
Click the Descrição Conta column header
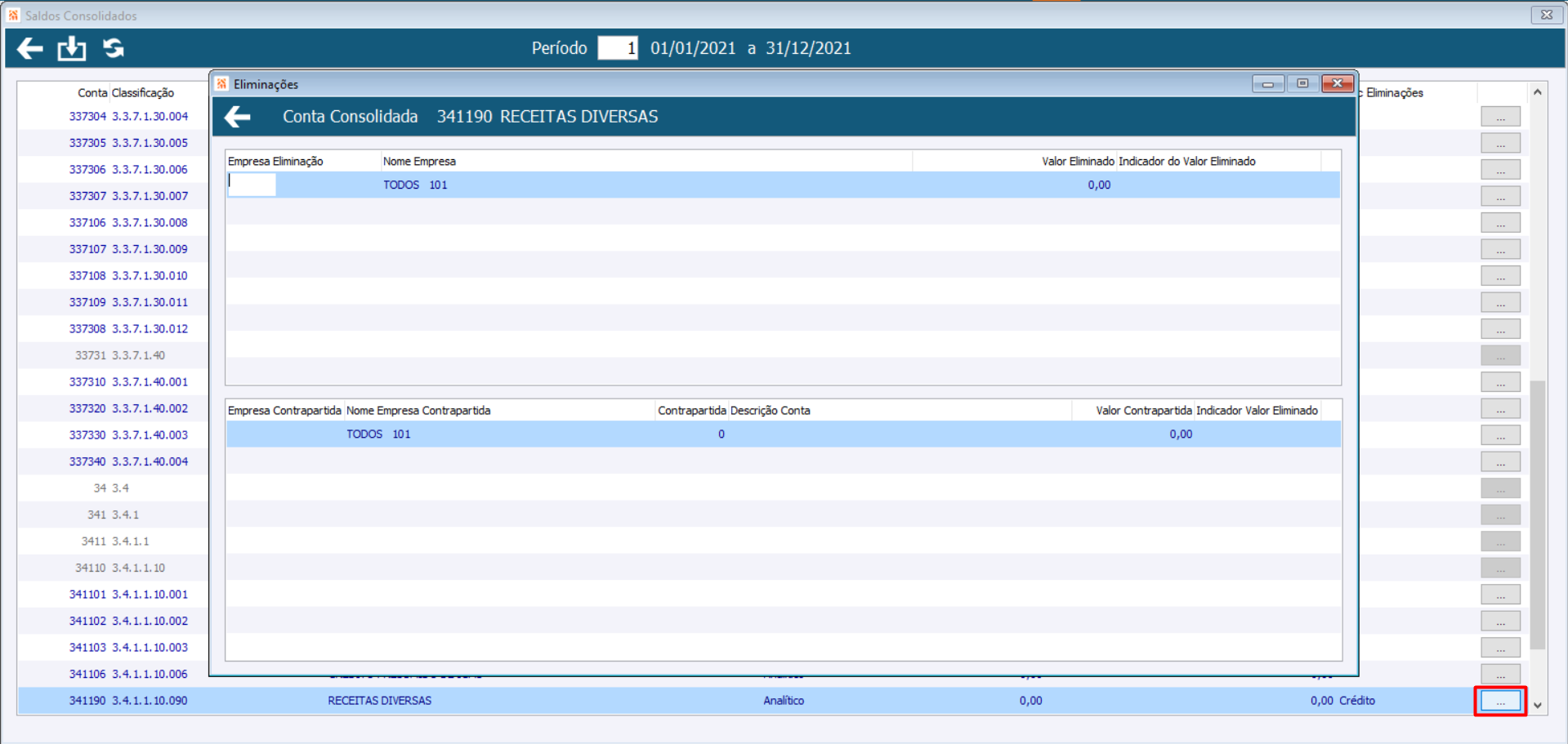771,411
